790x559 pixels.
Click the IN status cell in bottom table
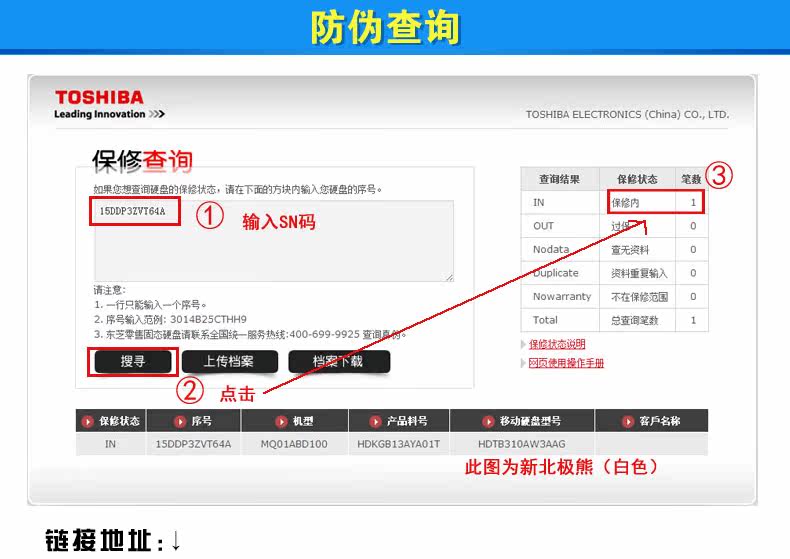[x=110, y=444]
